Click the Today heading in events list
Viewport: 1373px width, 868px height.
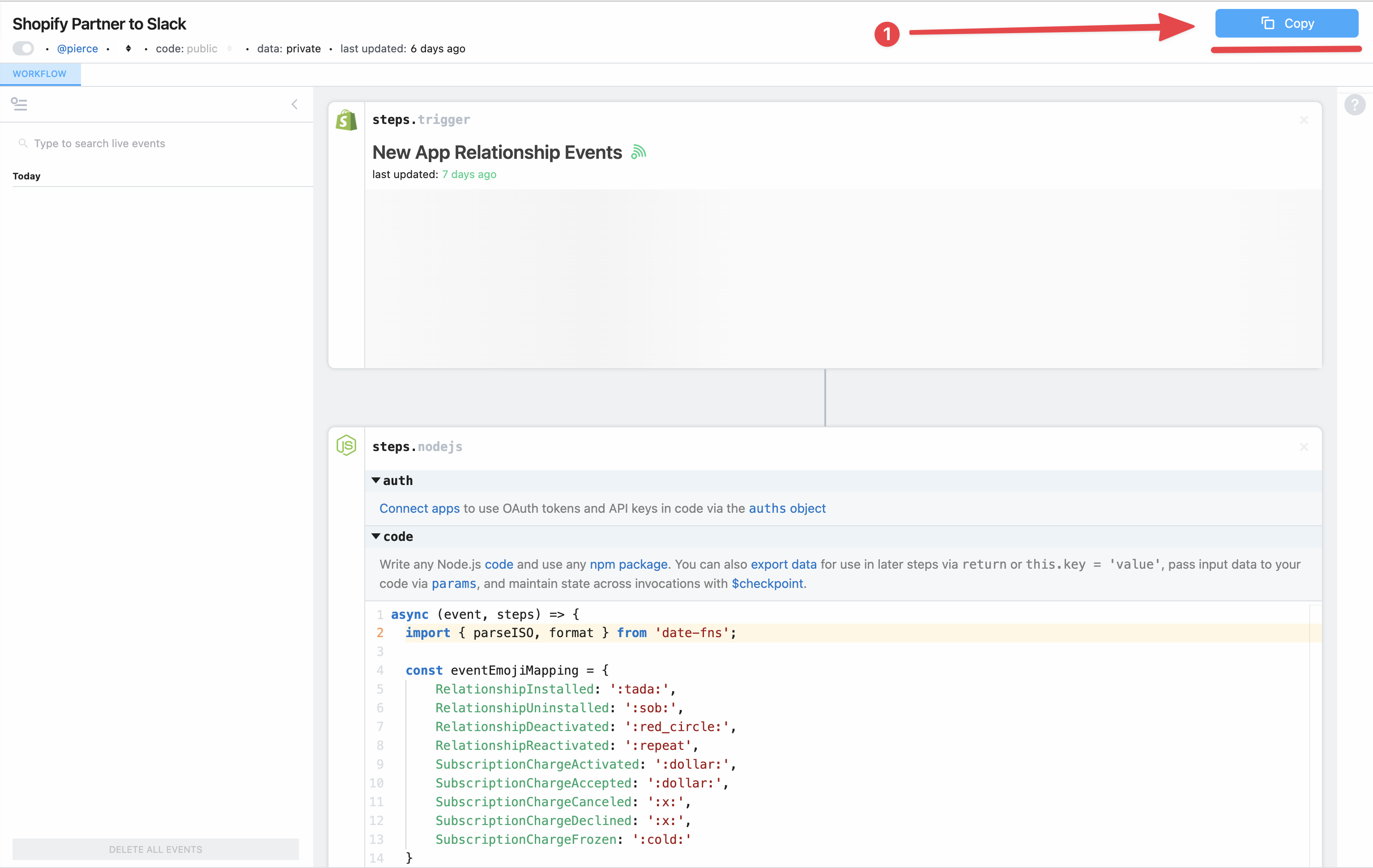click(26, 176)
